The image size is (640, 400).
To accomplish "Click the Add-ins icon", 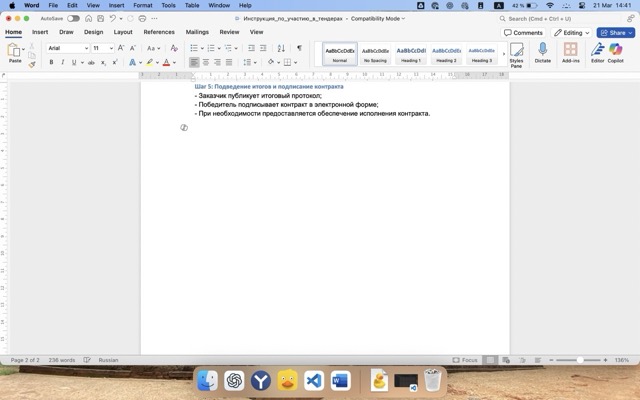I will (571, 52).
